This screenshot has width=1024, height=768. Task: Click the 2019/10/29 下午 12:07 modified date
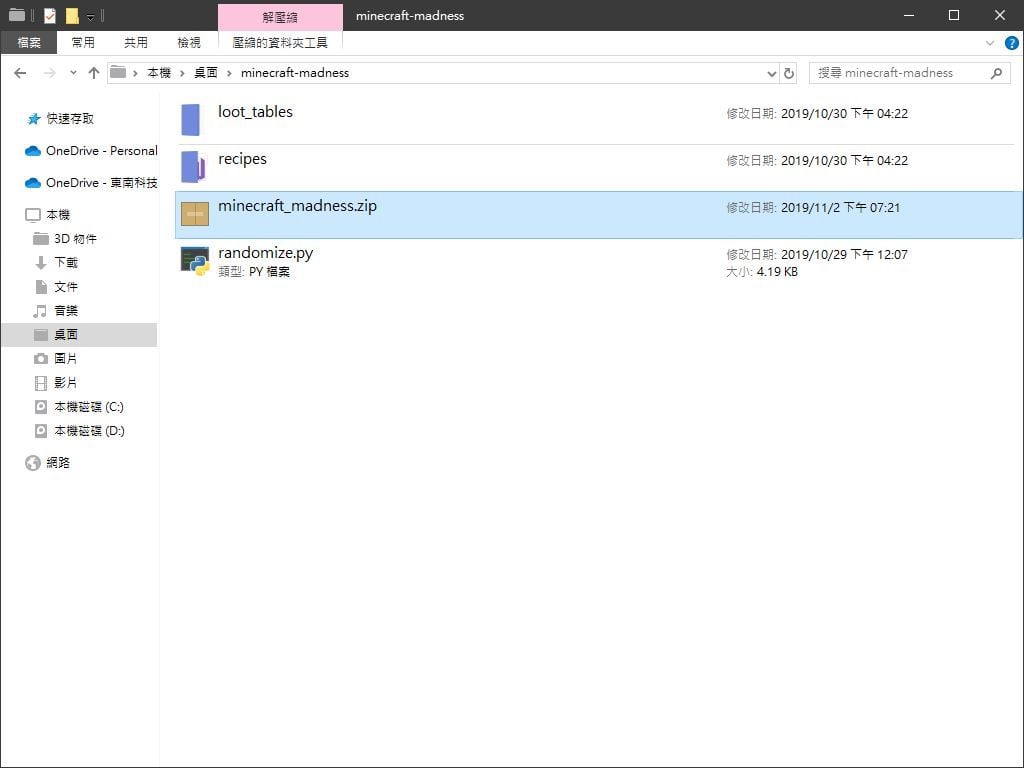click(844, 255)
